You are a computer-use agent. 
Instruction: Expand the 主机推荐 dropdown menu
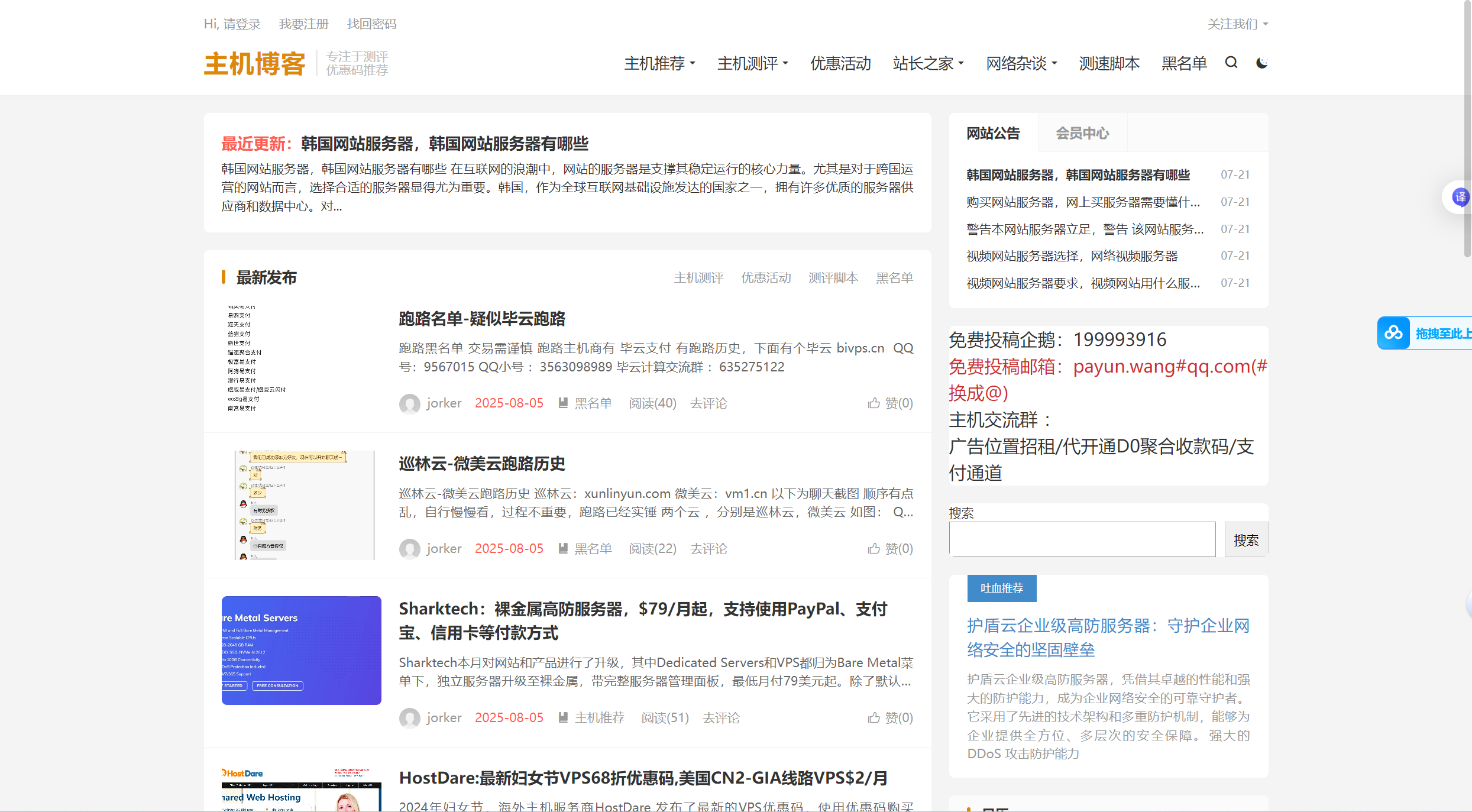point(659,63)
